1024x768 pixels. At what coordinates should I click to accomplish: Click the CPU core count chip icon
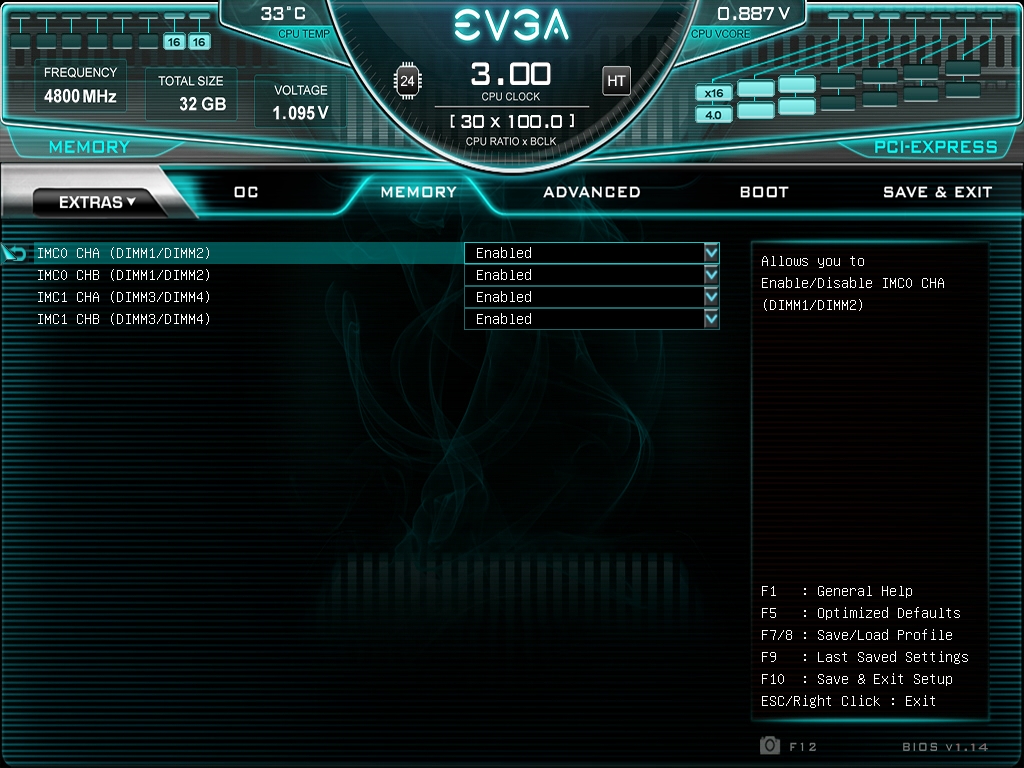[x=407, y=81]
